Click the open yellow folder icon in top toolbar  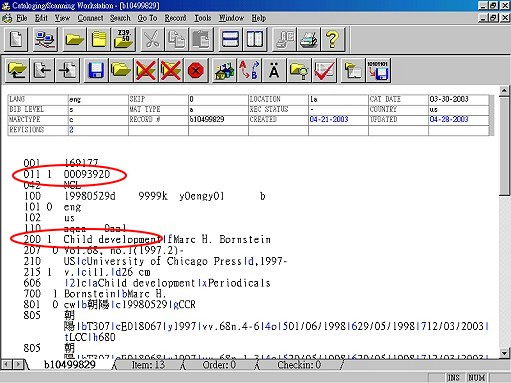point(74,39)
